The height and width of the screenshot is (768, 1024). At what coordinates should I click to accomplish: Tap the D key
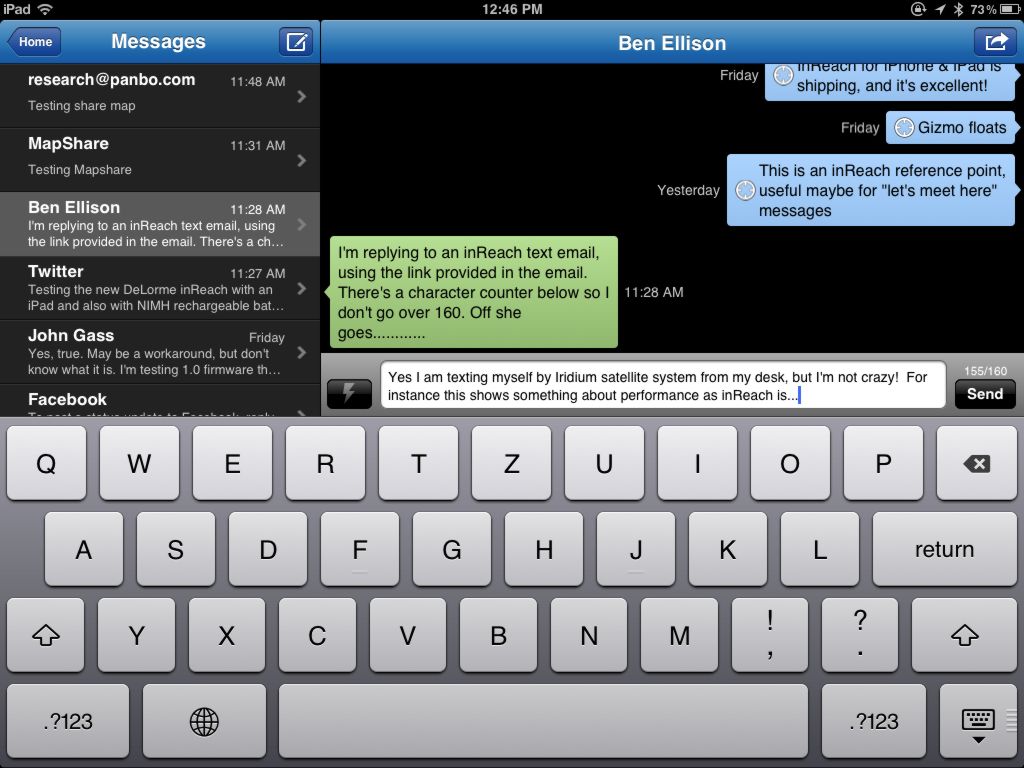pos(268,549)
